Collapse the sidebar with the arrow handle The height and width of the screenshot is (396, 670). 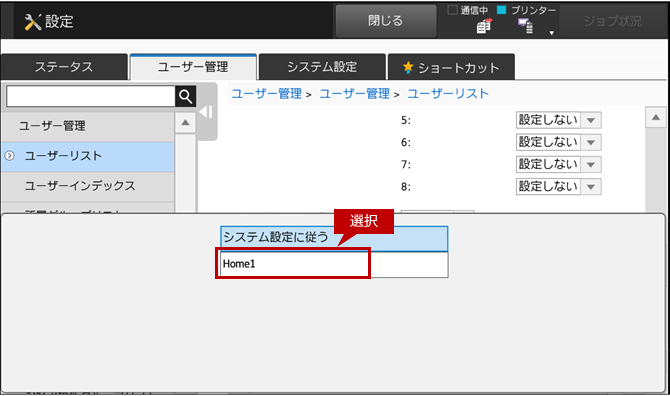pos(206,112)
